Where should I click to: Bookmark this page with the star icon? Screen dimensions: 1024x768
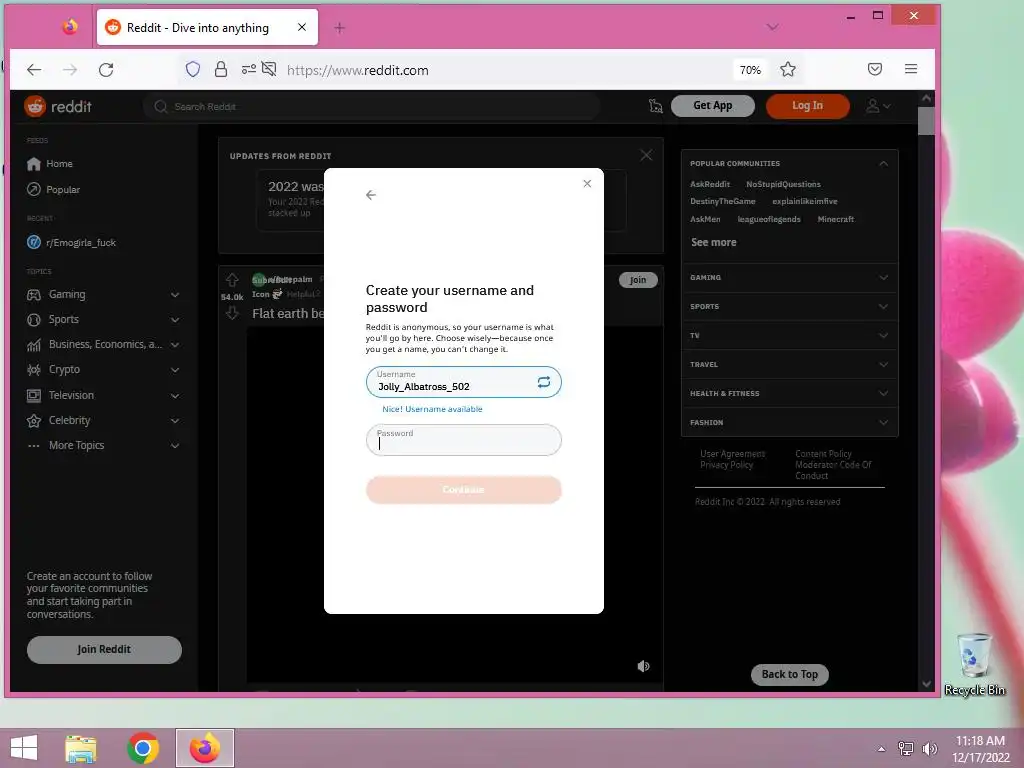[788, 69]
